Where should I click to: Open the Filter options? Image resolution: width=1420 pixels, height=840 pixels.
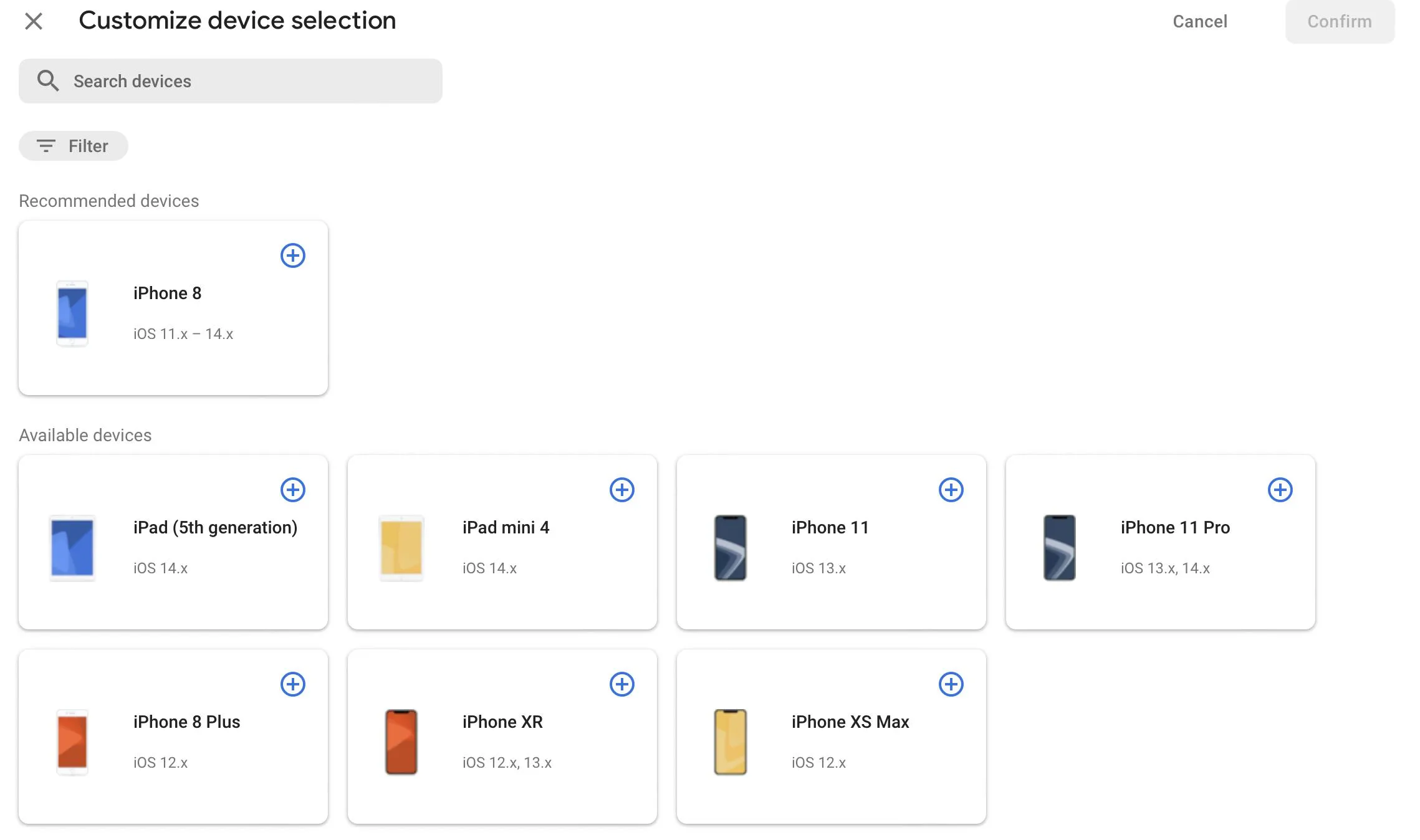(x=74, y=146)
